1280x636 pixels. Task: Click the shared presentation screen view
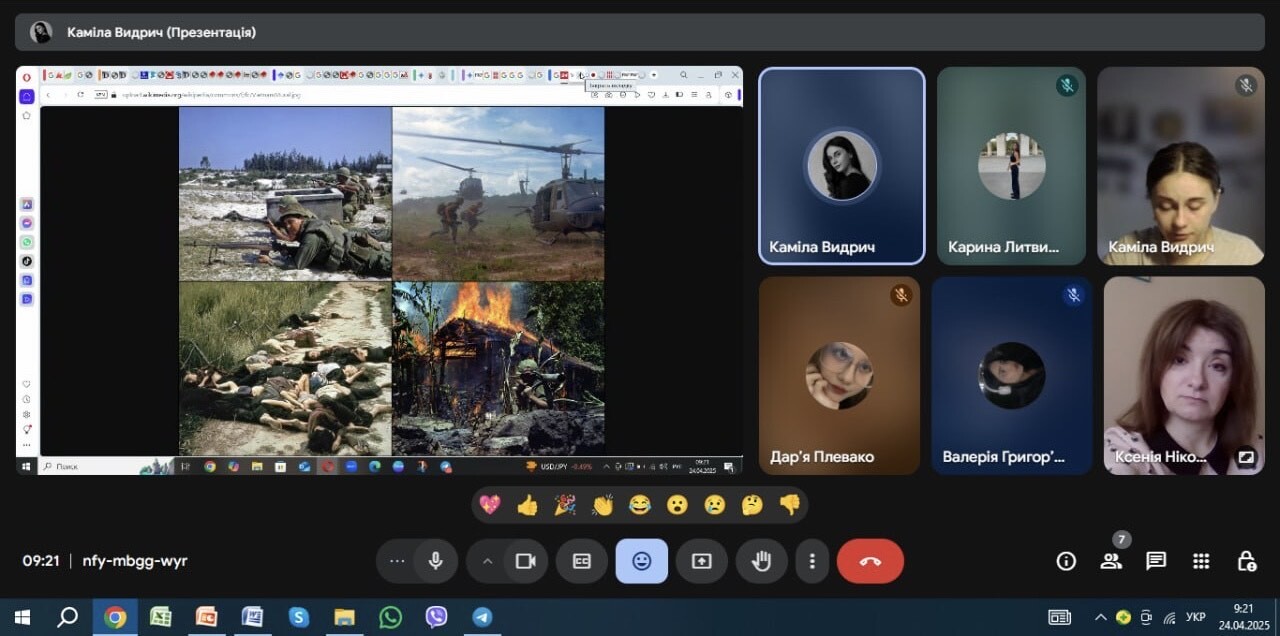click(379, 270)
